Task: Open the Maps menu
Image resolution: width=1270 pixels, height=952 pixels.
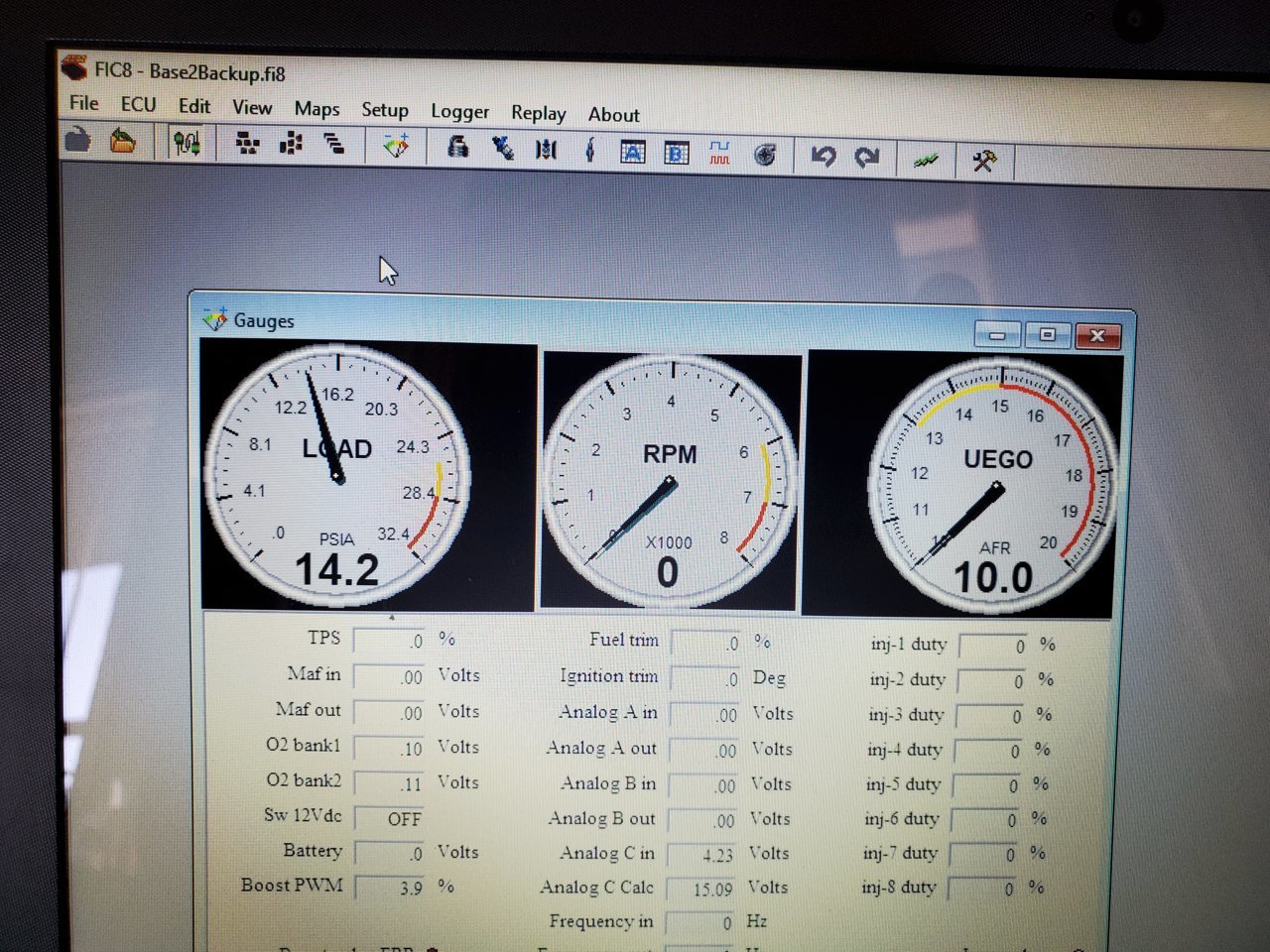Action: [x=317, y=109]
